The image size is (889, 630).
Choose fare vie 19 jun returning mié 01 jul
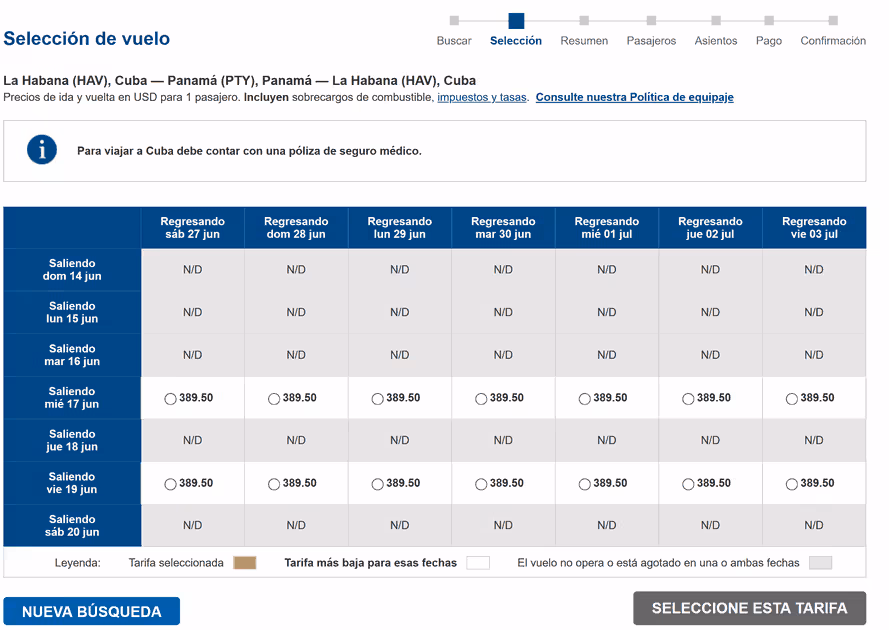(585, 484)
